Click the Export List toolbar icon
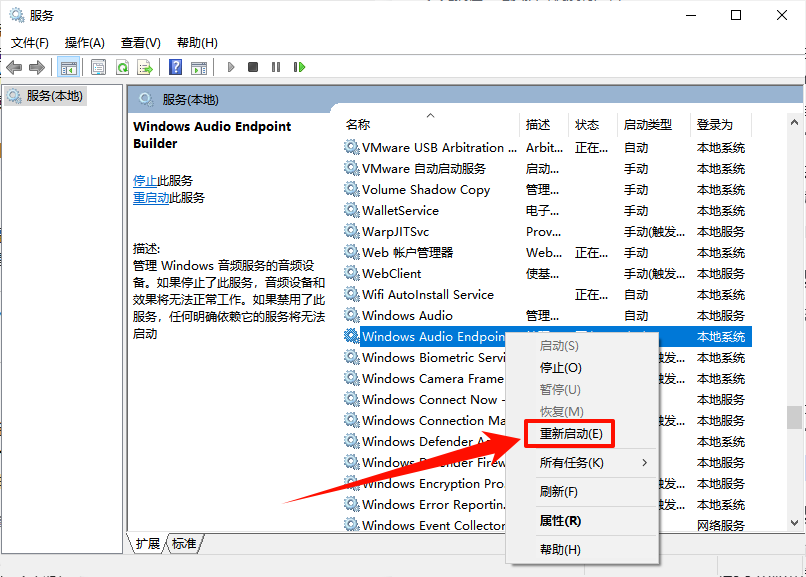This screenshot has height=577, width=806. point(145,67)
